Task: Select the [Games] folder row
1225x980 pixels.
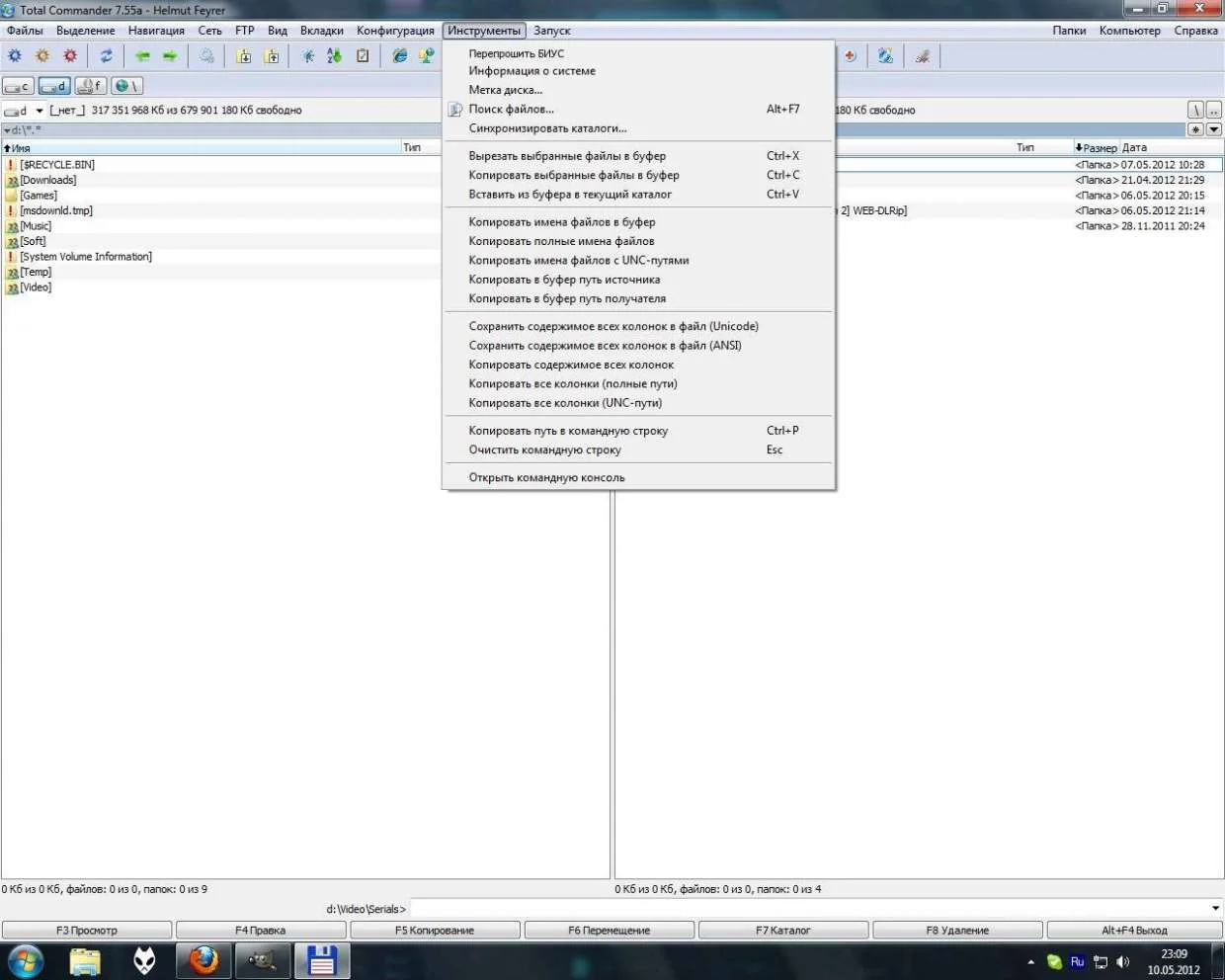Action: [x=221, y=196]
